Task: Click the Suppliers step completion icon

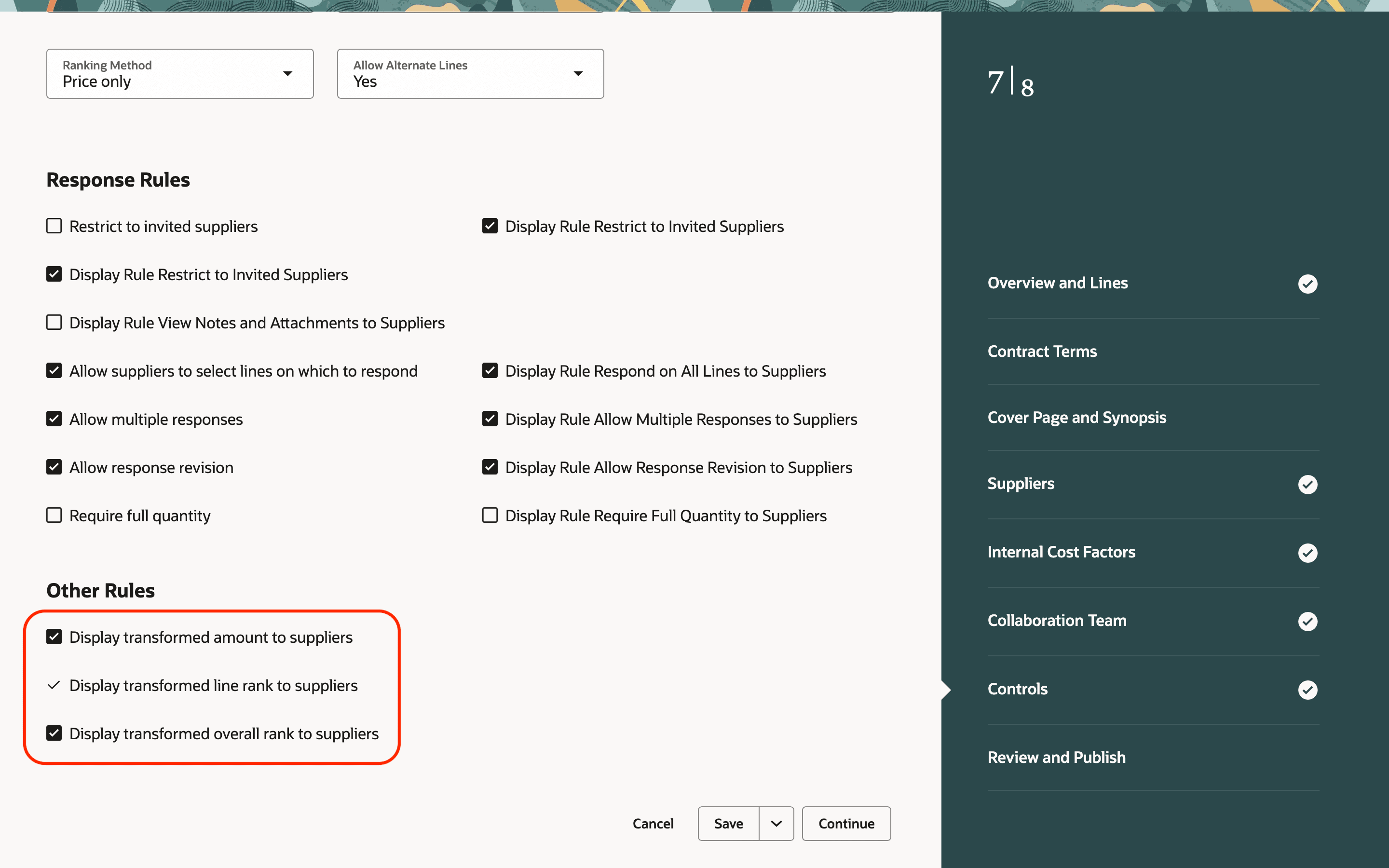Action: click(1308, 484)
